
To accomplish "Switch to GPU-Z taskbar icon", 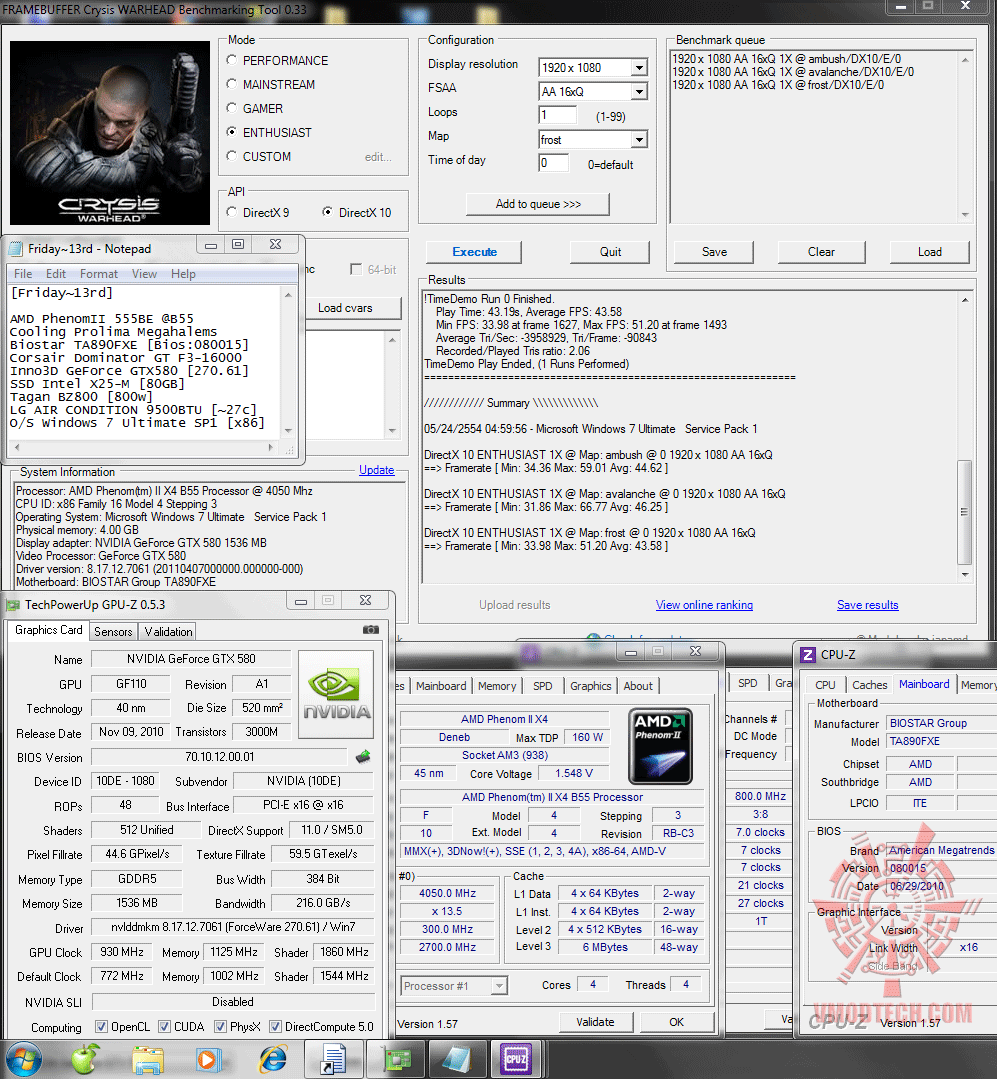I will [398, 1059].
